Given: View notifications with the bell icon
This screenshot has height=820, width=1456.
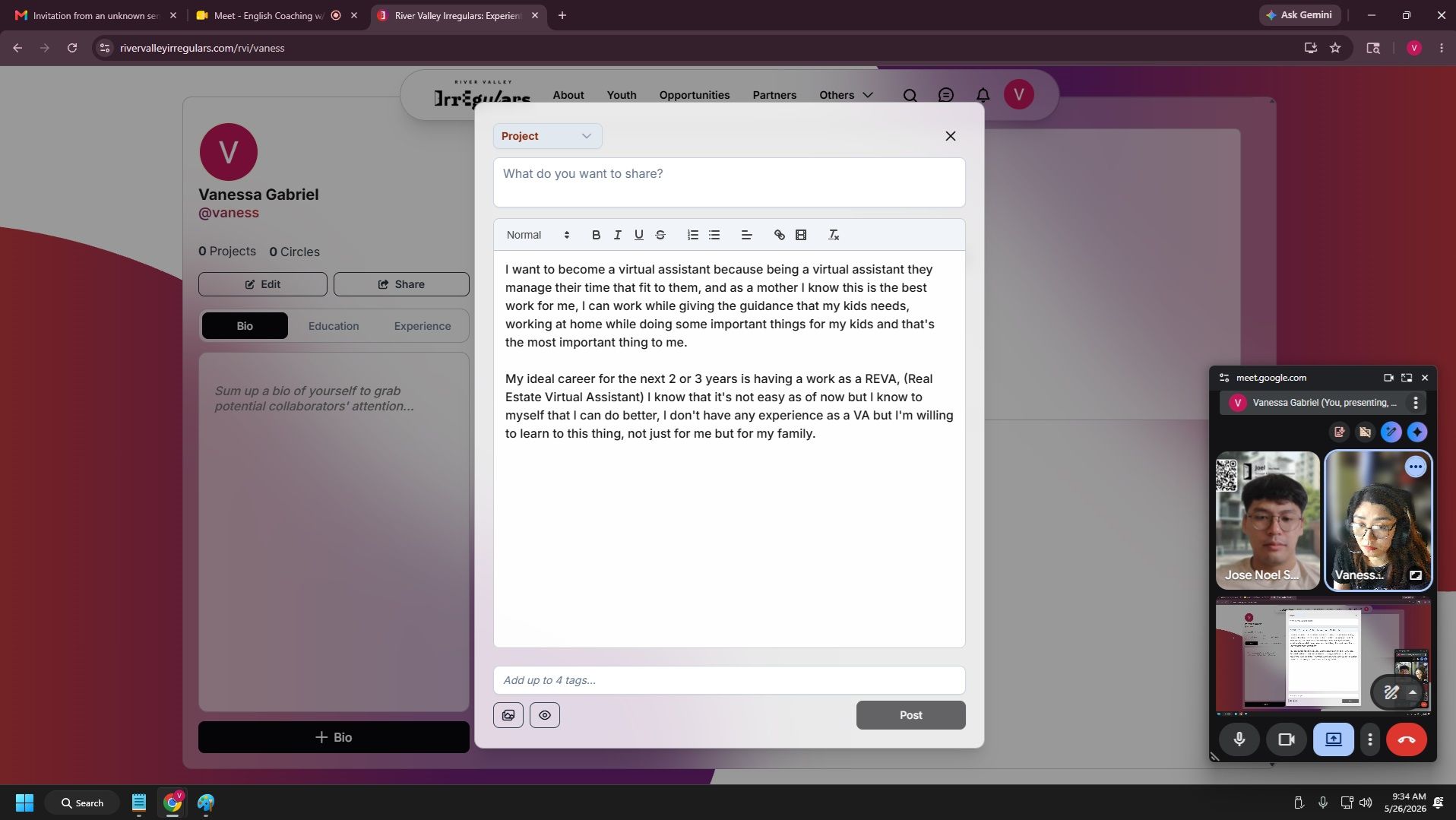Looking at the screenshot, I should coord(983,95).
